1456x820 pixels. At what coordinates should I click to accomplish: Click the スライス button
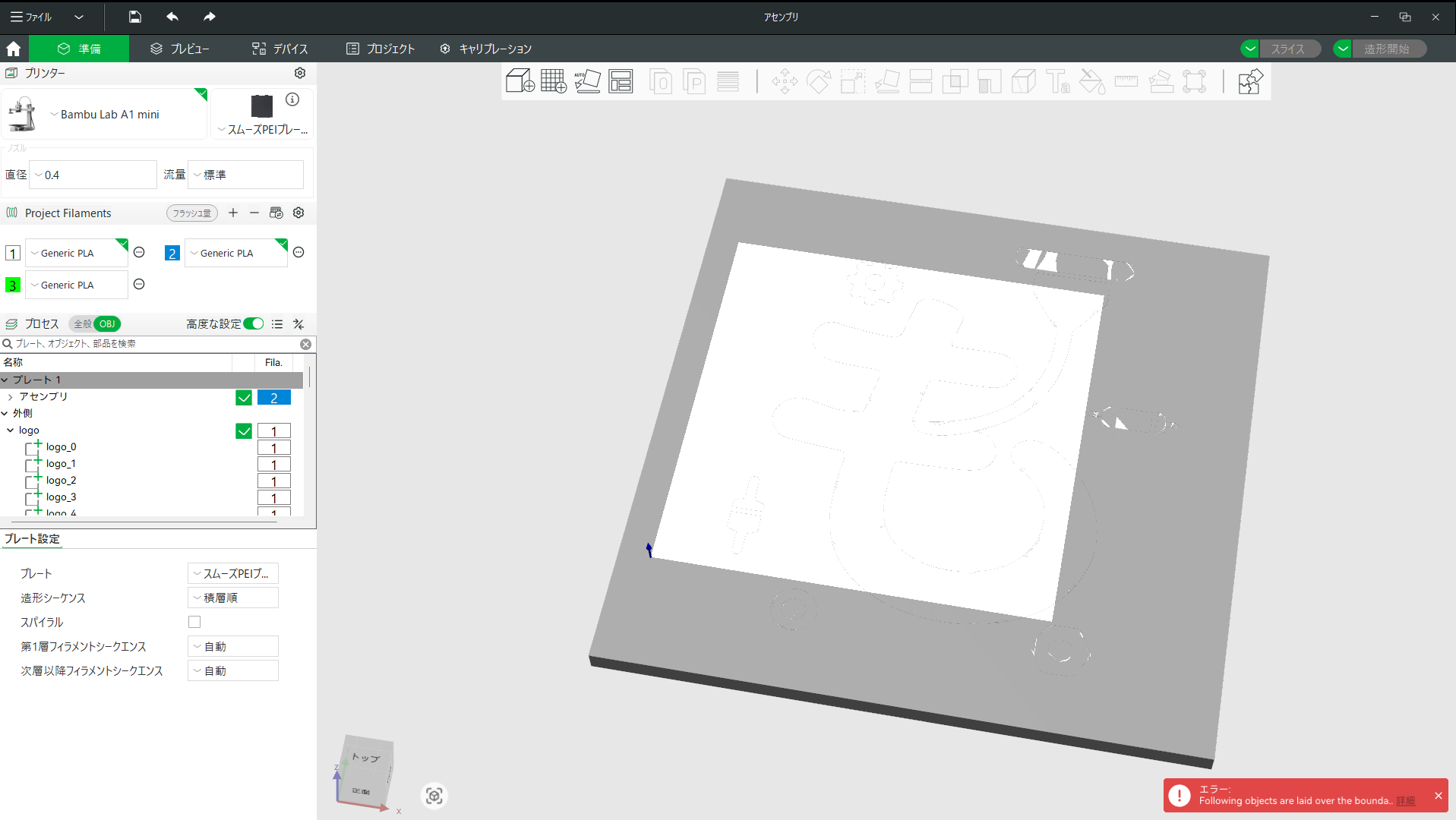[x=1289, y=49]
